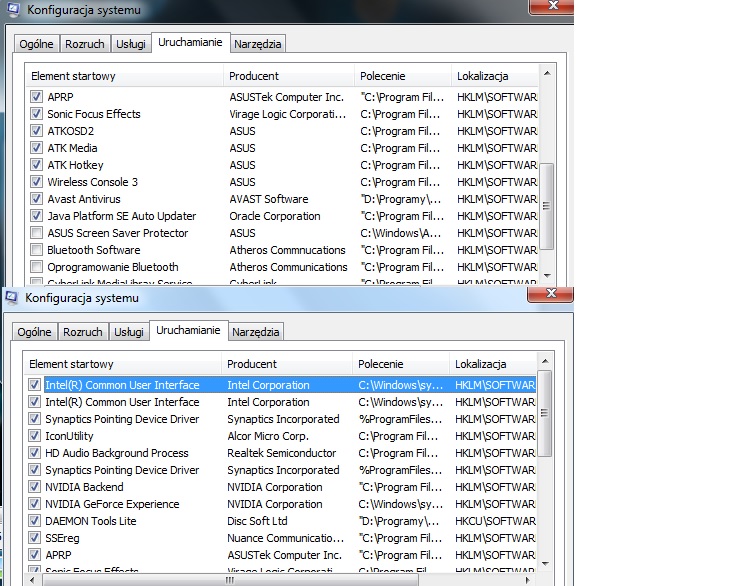Switch to Rozruch tab in the upper window

pos(85,44)
